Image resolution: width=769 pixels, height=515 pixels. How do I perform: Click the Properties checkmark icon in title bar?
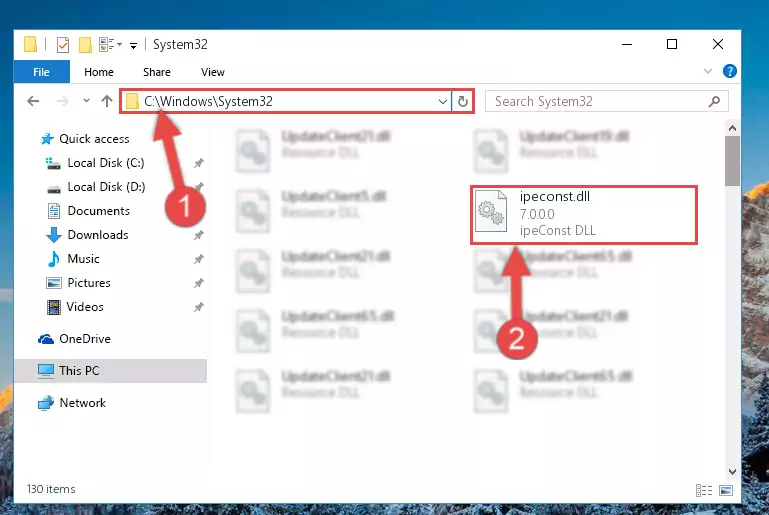pos(63,45)
